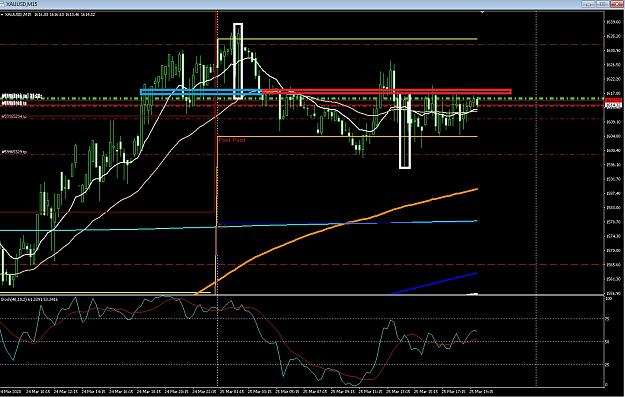Select the Stoch indicator label in lower pane
The height and width of the screenshot is (397, 625).
(29, 299)
